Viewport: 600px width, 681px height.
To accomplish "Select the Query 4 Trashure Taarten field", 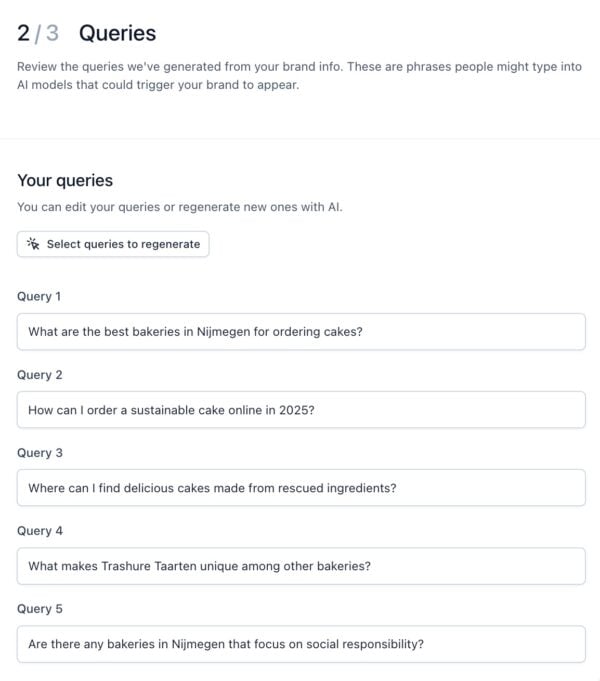I will coord(300,566).
